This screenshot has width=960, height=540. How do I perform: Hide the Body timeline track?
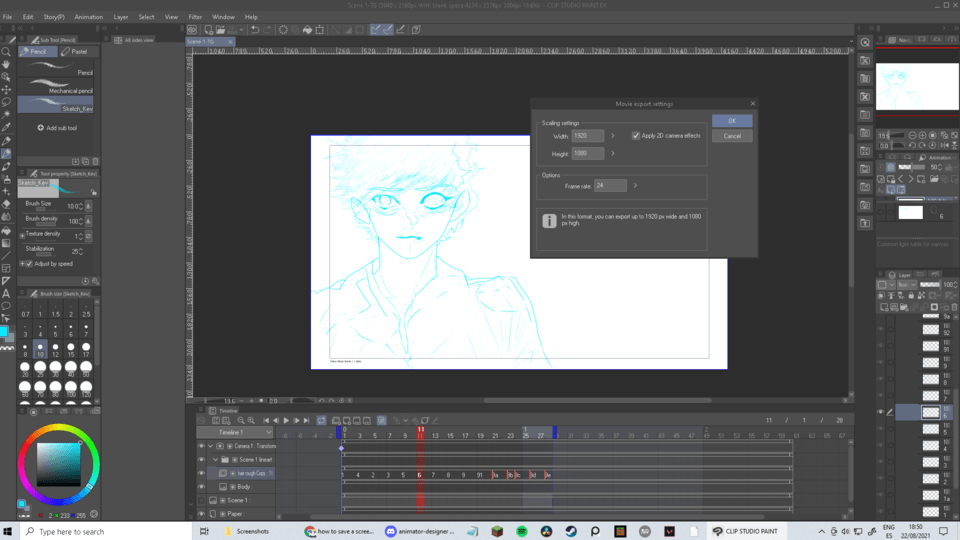[x=201, y=487]
